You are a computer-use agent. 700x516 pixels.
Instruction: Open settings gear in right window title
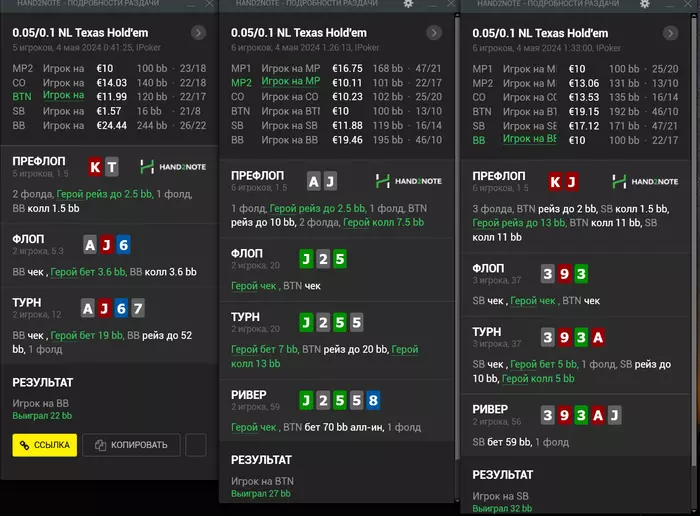point(645,4)
